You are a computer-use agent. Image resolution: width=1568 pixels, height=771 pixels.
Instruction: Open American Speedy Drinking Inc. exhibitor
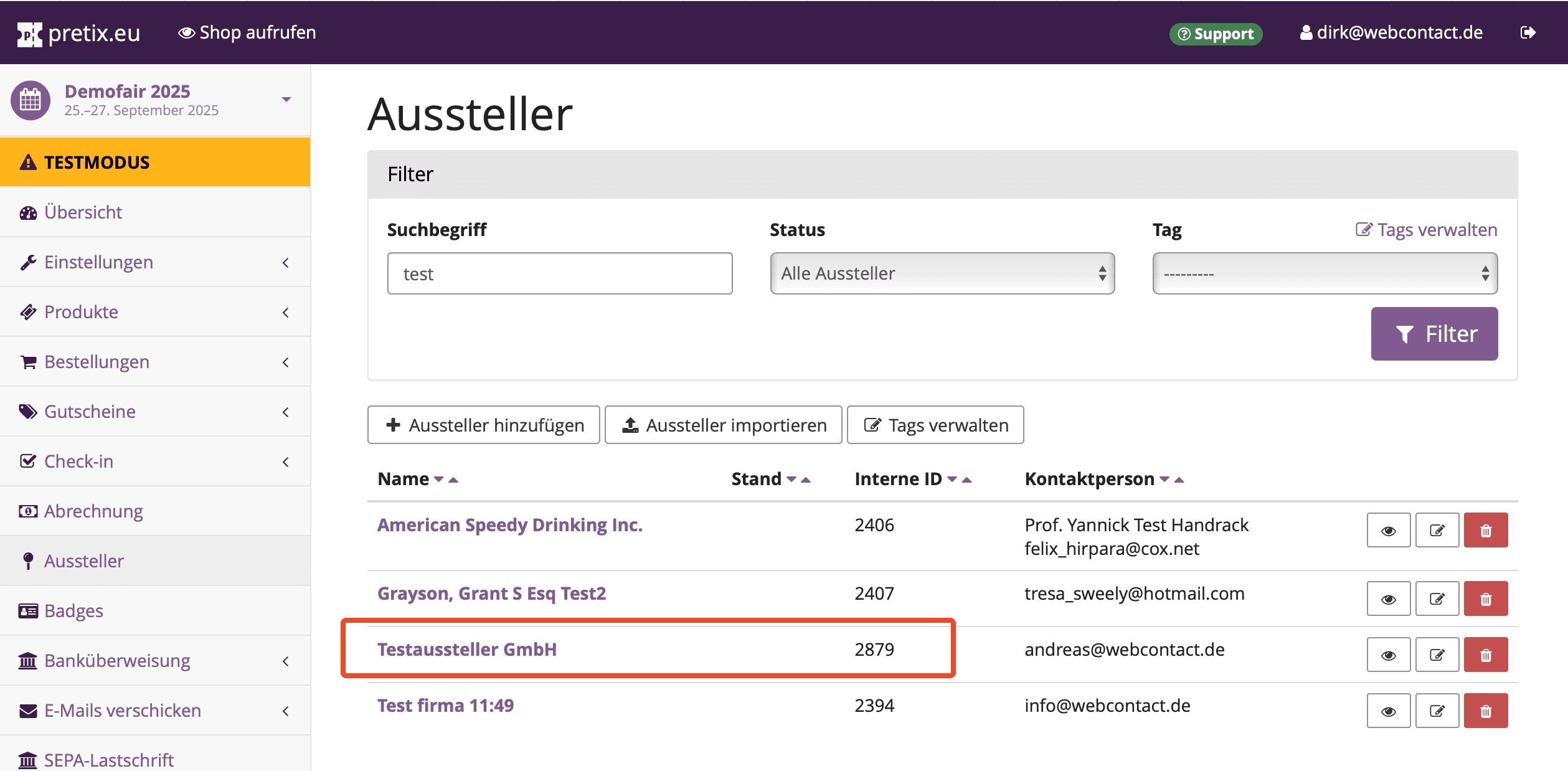coord(510,525)
